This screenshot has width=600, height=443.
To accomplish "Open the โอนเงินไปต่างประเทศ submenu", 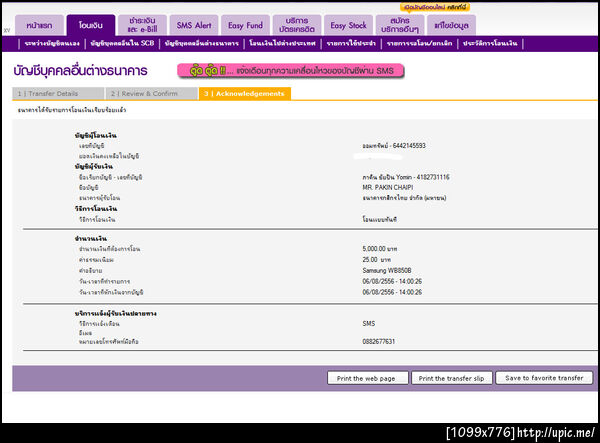I will tap(282, 44).
